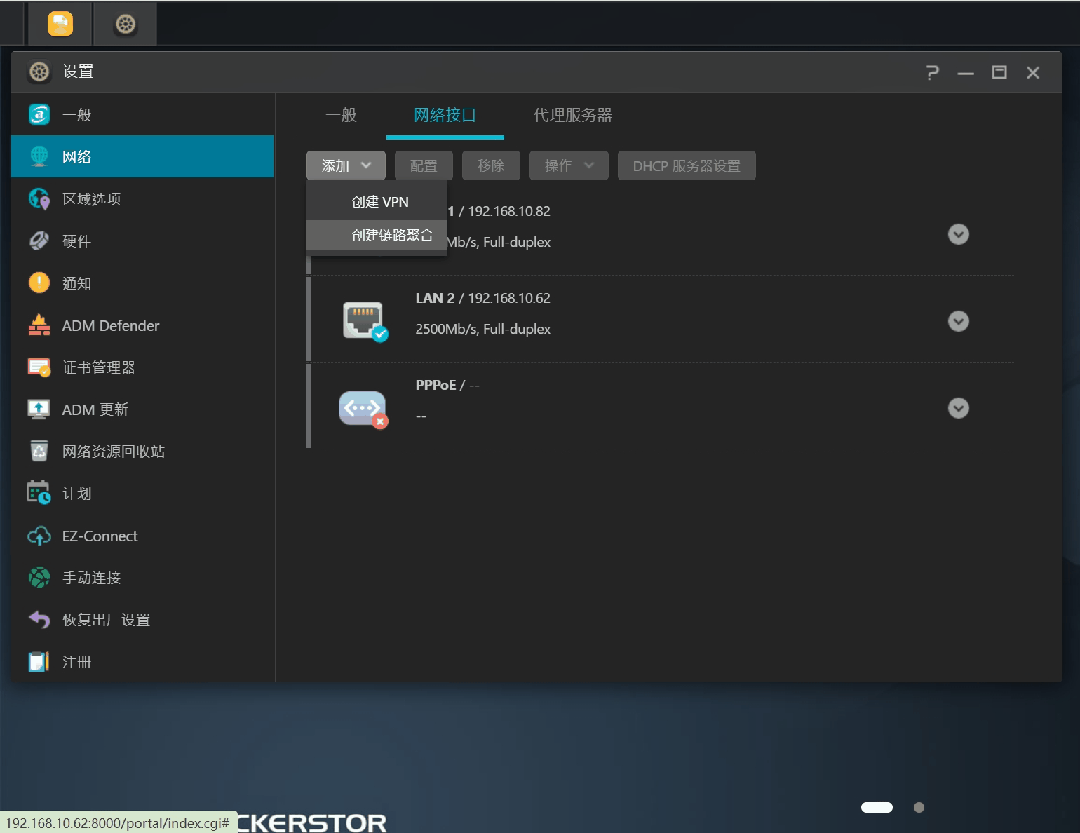
Task: Select the second desktop page dot
Action: pyautogui.click(x=919, y=808)
